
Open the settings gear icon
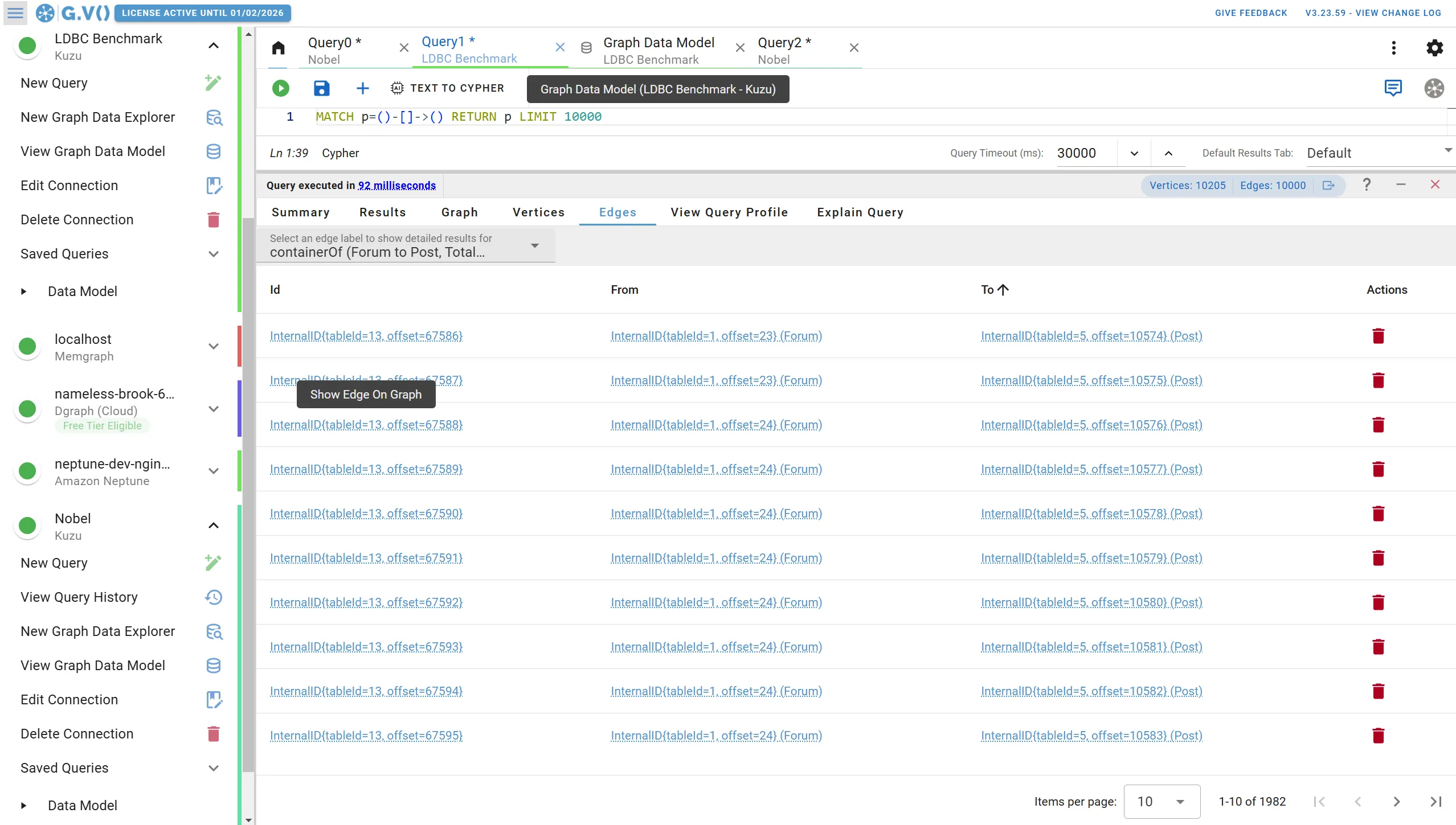coord(1434,48)
